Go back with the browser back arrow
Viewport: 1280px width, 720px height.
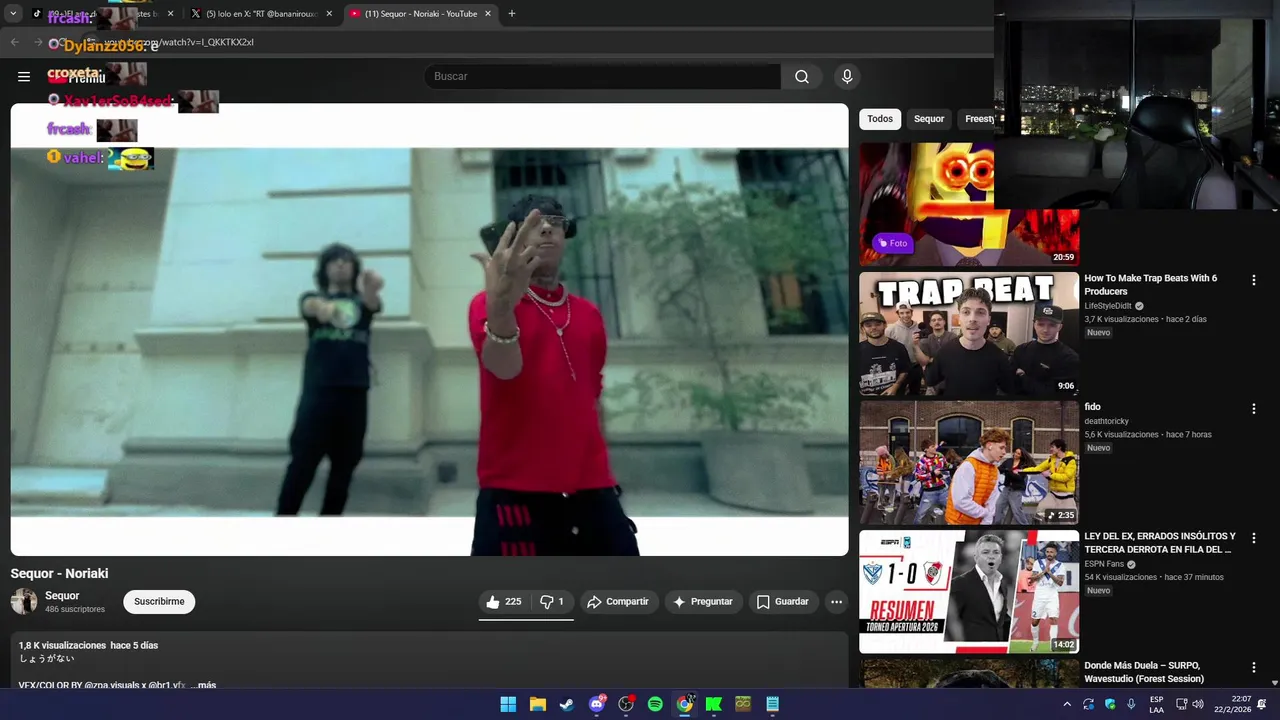[x=14, y=42]
